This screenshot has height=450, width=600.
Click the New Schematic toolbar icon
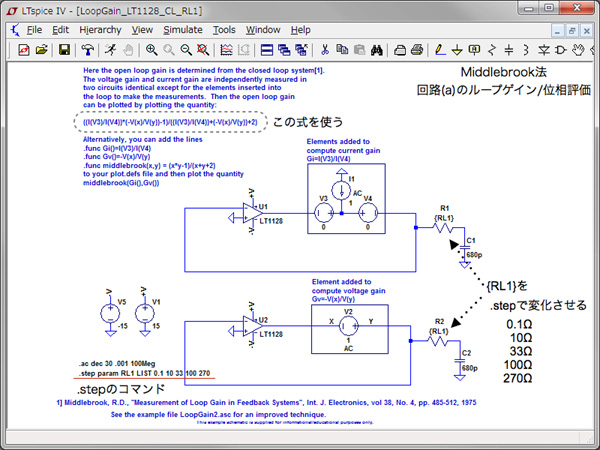pyautogui.click(x=20, y=49)
